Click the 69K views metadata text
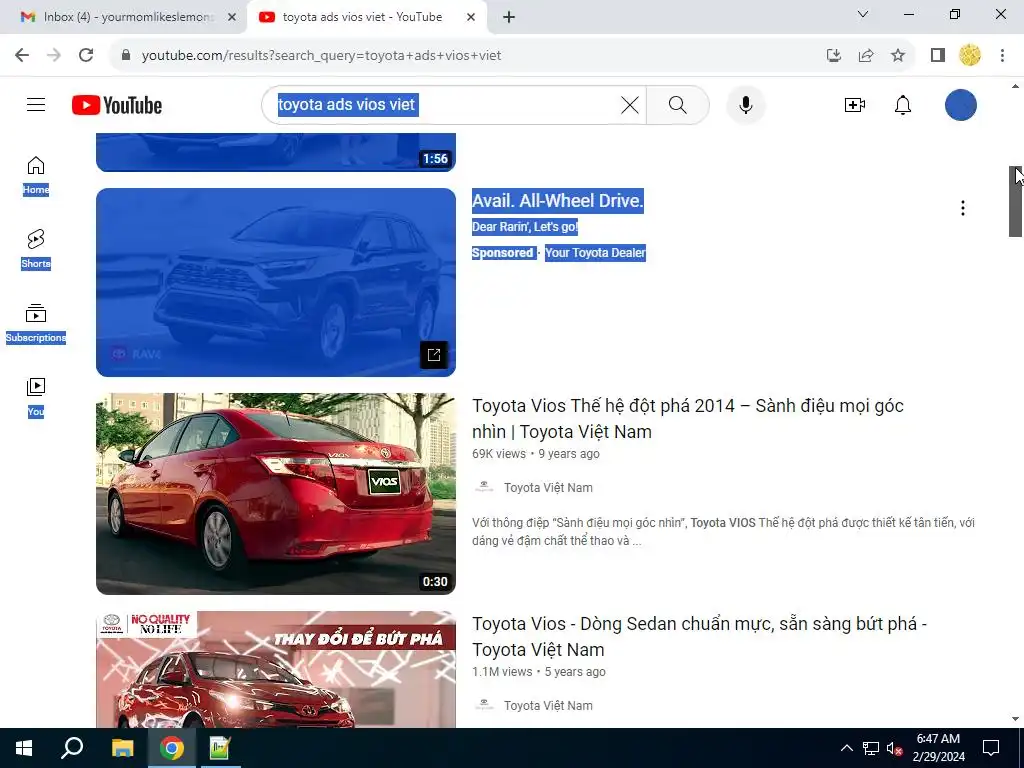 click(x=499, y=454)
